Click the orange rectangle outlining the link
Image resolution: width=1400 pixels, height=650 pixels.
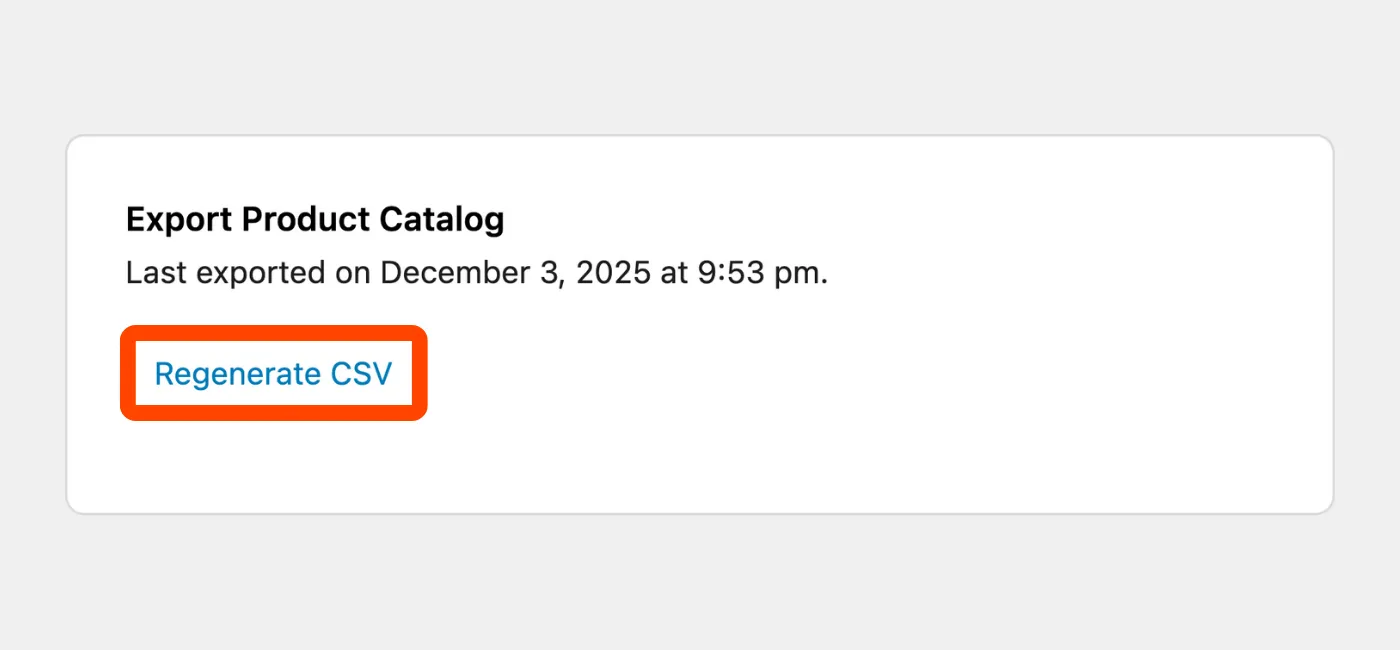pyautogui.click(x=273, y=331)
